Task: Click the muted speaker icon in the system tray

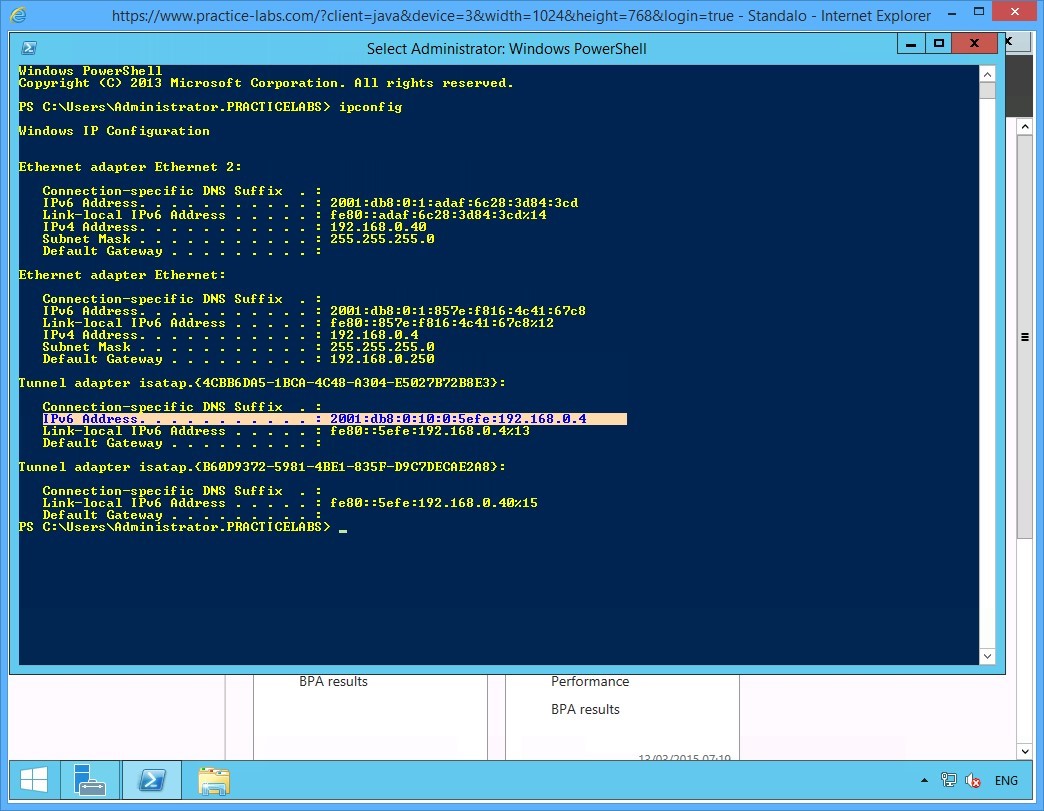Action: tap(972, 780)
